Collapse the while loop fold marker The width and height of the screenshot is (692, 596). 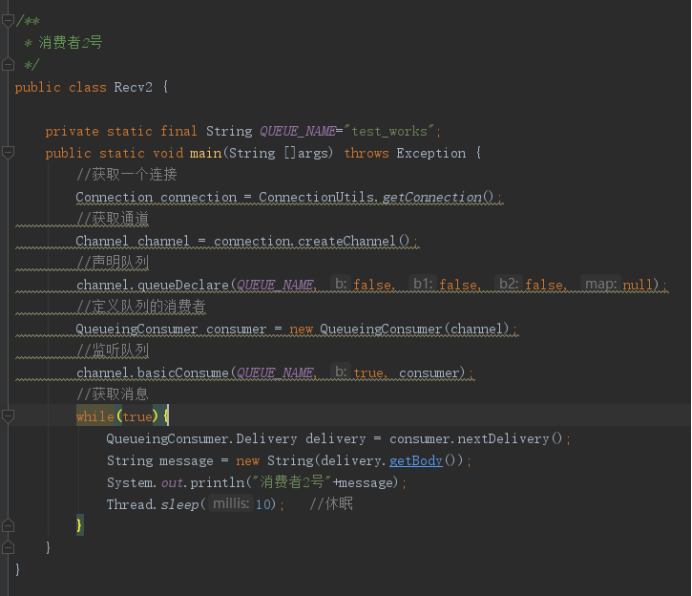pyautogui.click(x=8, y=415)
